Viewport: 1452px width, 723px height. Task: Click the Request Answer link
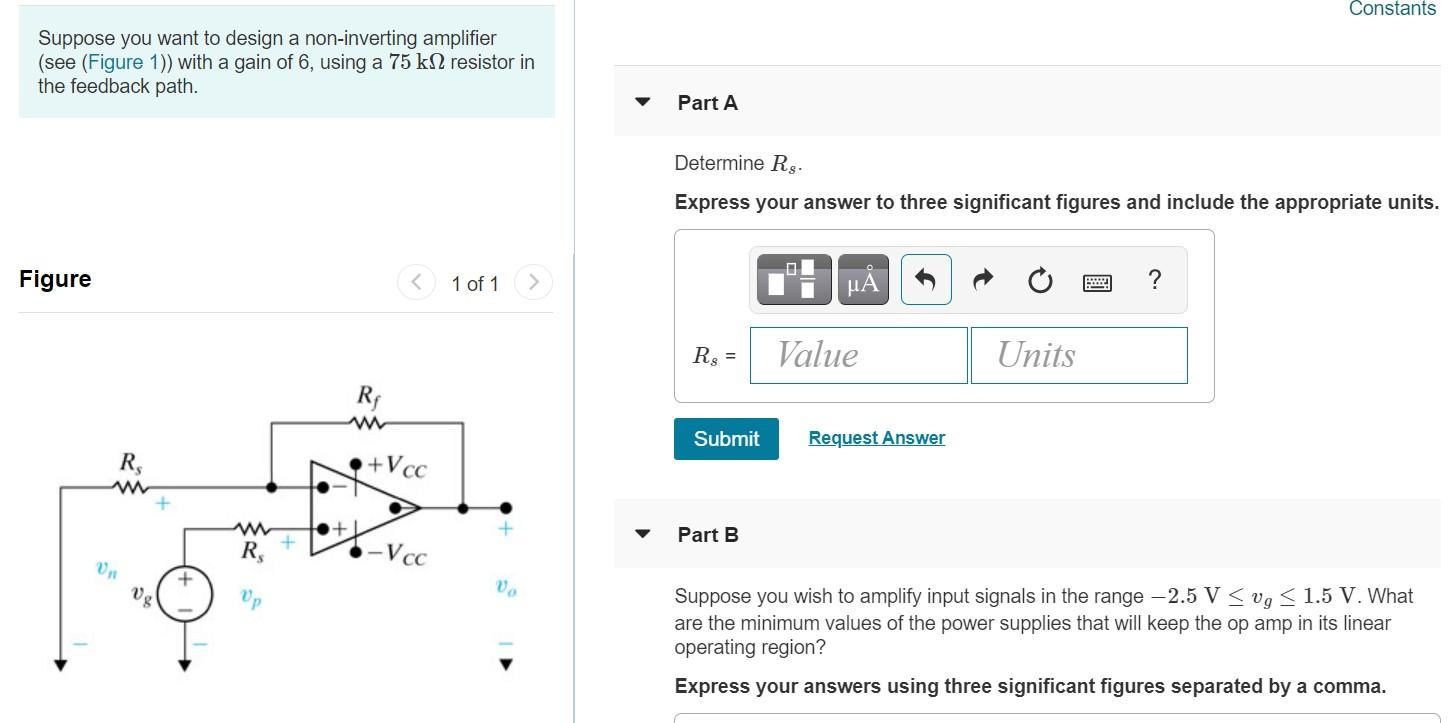(x=876, y=437)
